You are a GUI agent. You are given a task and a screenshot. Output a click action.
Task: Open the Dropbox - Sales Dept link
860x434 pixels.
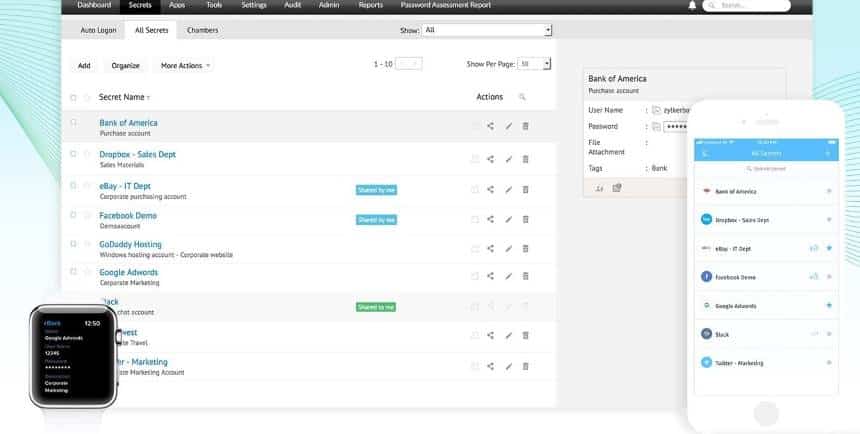click(x=138, y=155)
